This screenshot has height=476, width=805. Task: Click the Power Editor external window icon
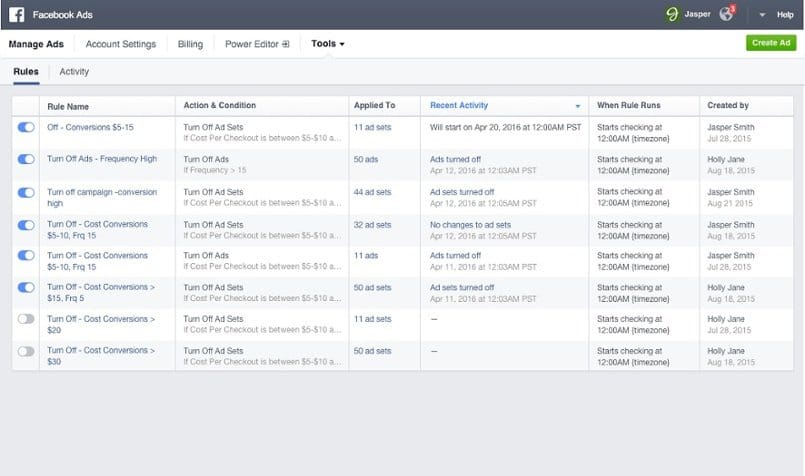pyautogui.click(x=286, y=45)
